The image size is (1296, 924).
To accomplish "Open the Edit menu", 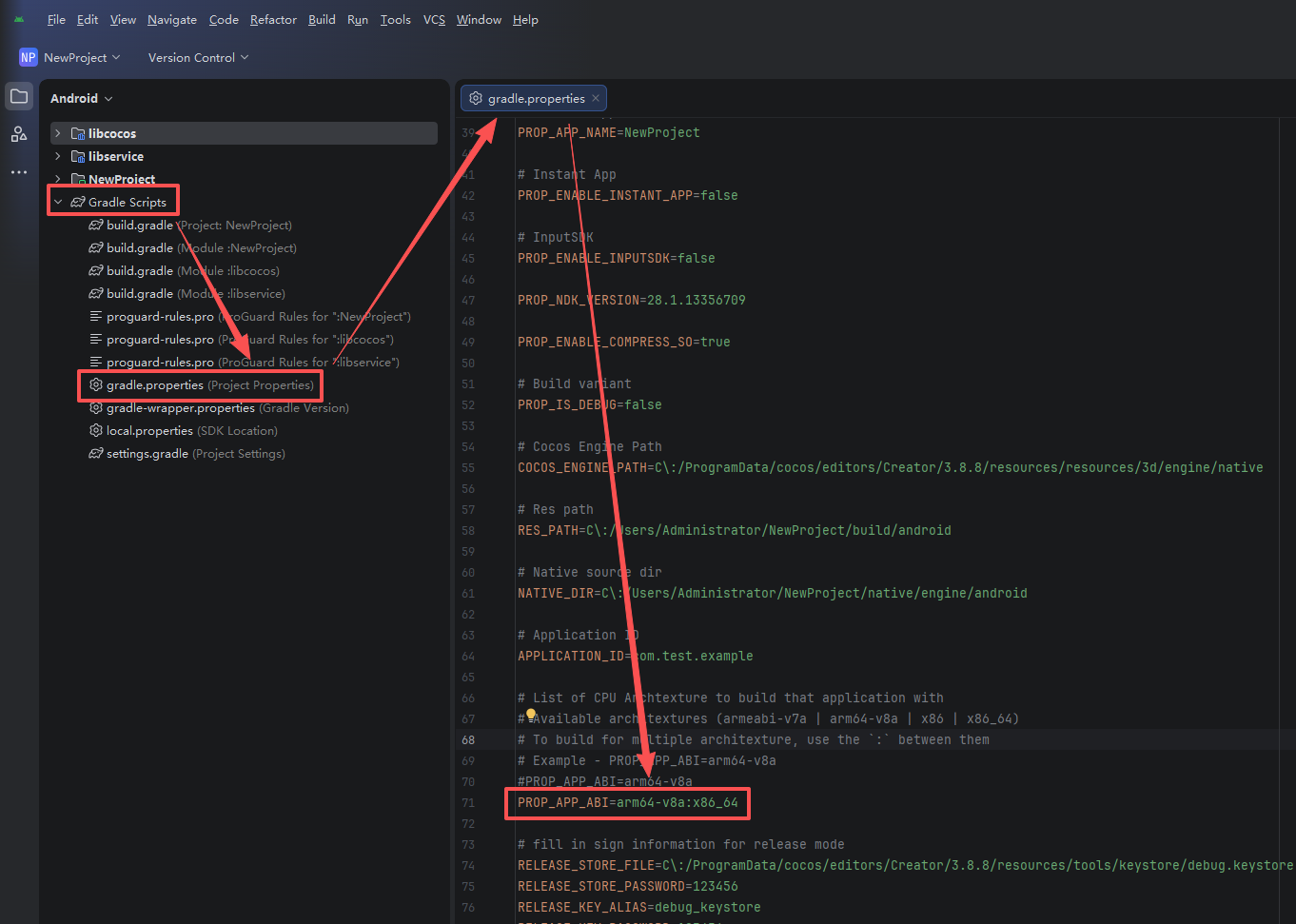I will tap(88, 19).
